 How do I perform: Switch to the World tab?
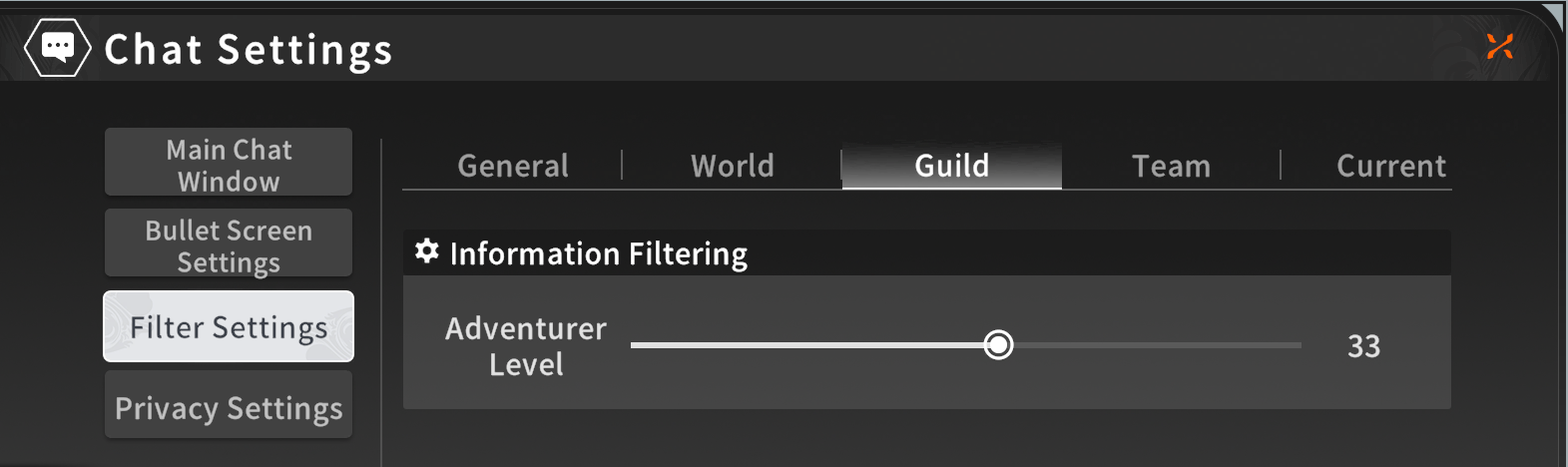point(733,166)
